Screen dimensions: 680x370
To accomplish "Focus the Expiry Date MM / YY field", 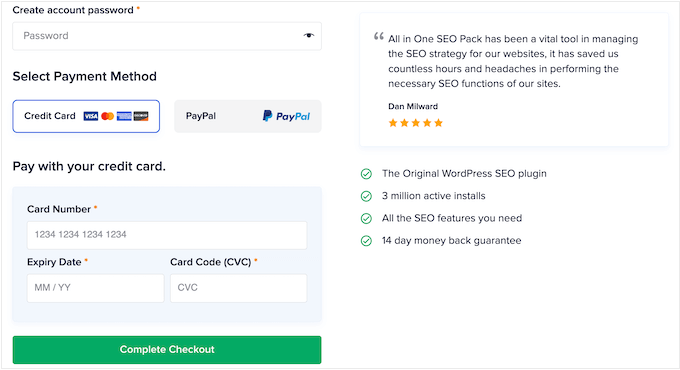I will [95, 288].
